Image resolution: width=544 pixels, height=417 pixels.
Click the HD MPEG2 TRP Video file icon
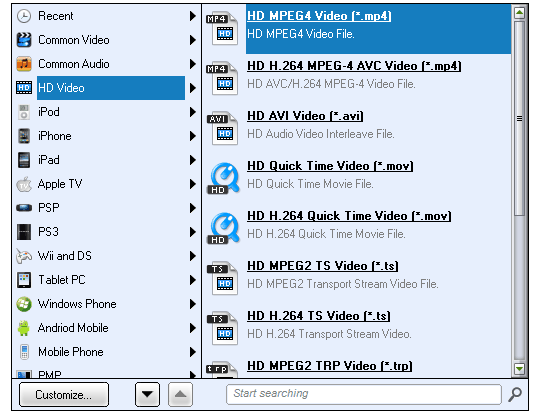tap(222, 370)
